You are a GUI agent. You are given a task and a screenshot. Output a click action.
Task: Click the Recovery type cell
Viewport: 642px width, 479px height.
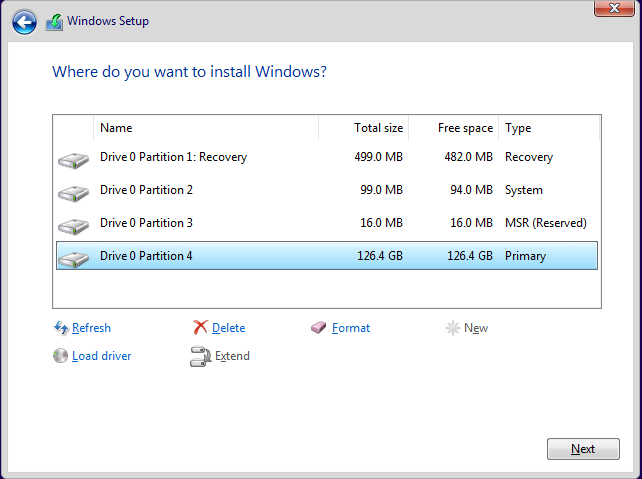529,157
